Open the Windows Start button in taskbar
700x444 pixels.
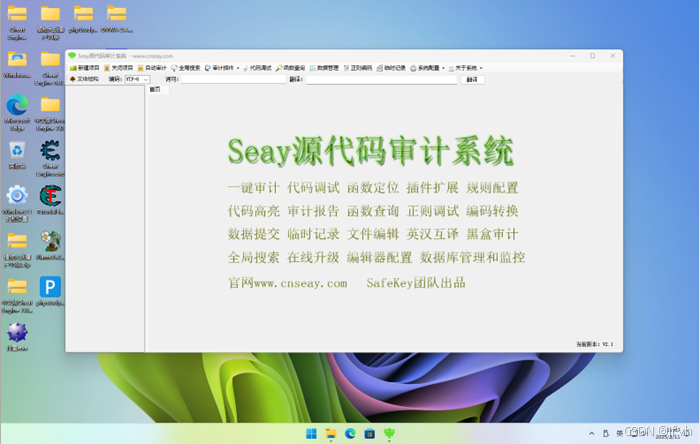[311, 433]
